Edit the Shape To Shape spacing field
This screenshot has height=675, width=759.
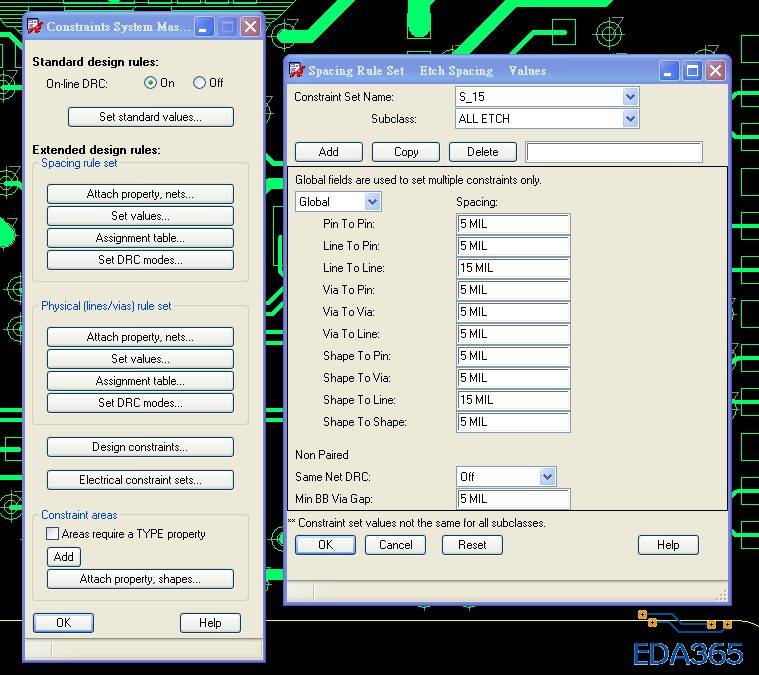(x=513, y=422)
